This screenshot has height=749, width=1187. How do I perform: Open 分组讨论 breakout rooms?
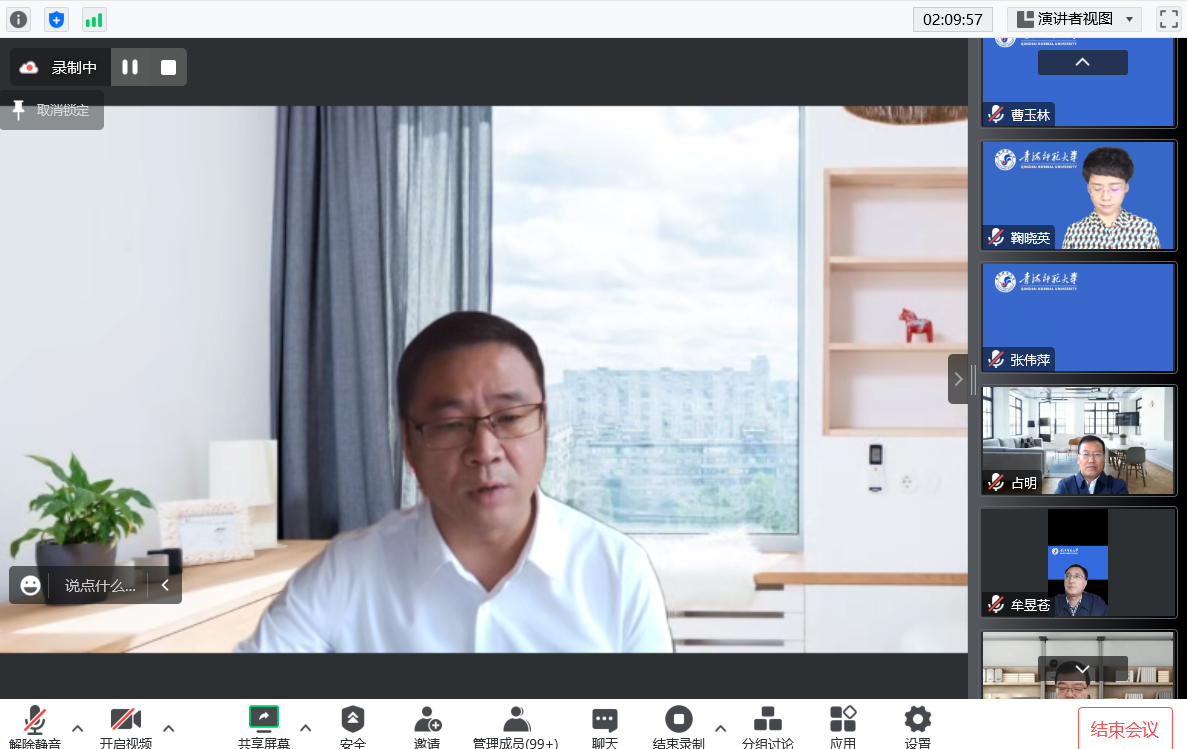[767, 725]
